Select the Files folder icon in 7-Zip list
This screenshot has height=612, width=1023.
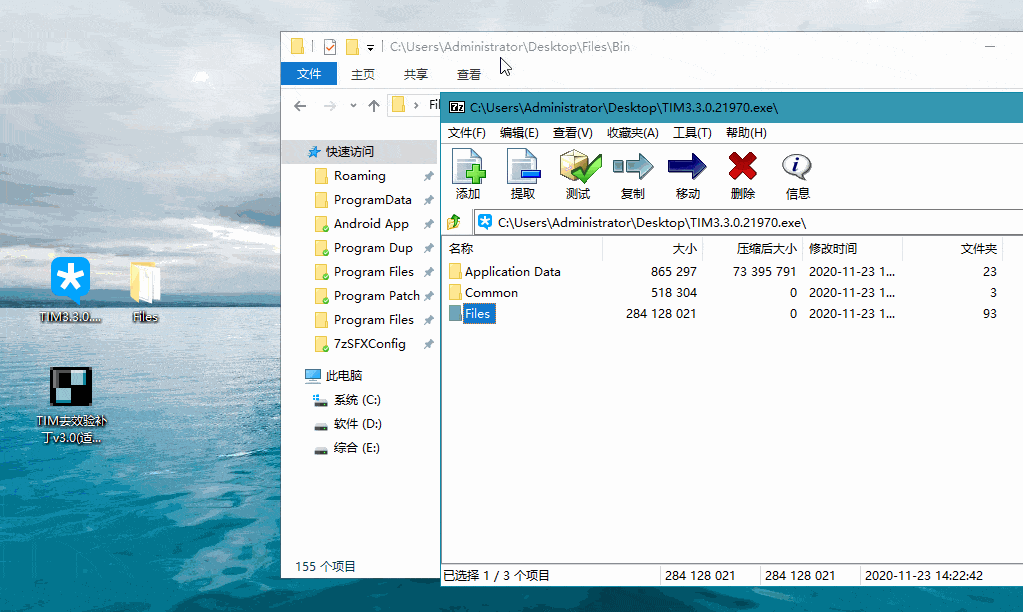point(455,314)
